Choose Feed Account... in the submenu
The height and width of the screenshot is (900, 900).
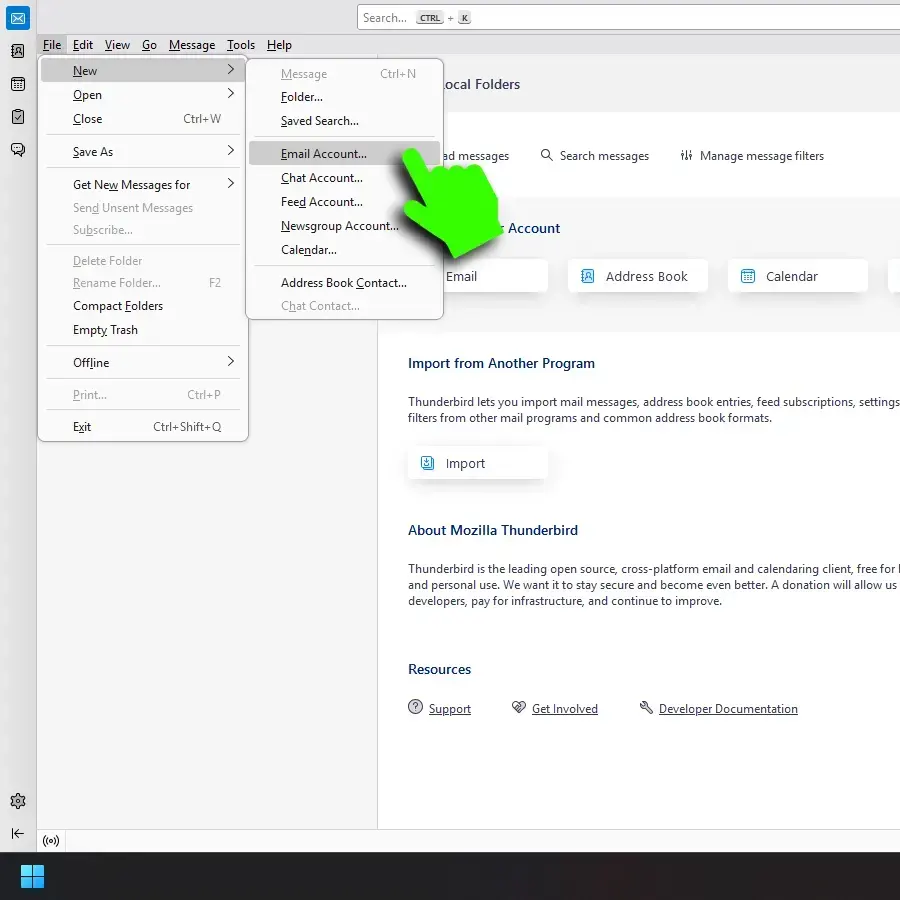pyautogui.click(x=321, y=202)
